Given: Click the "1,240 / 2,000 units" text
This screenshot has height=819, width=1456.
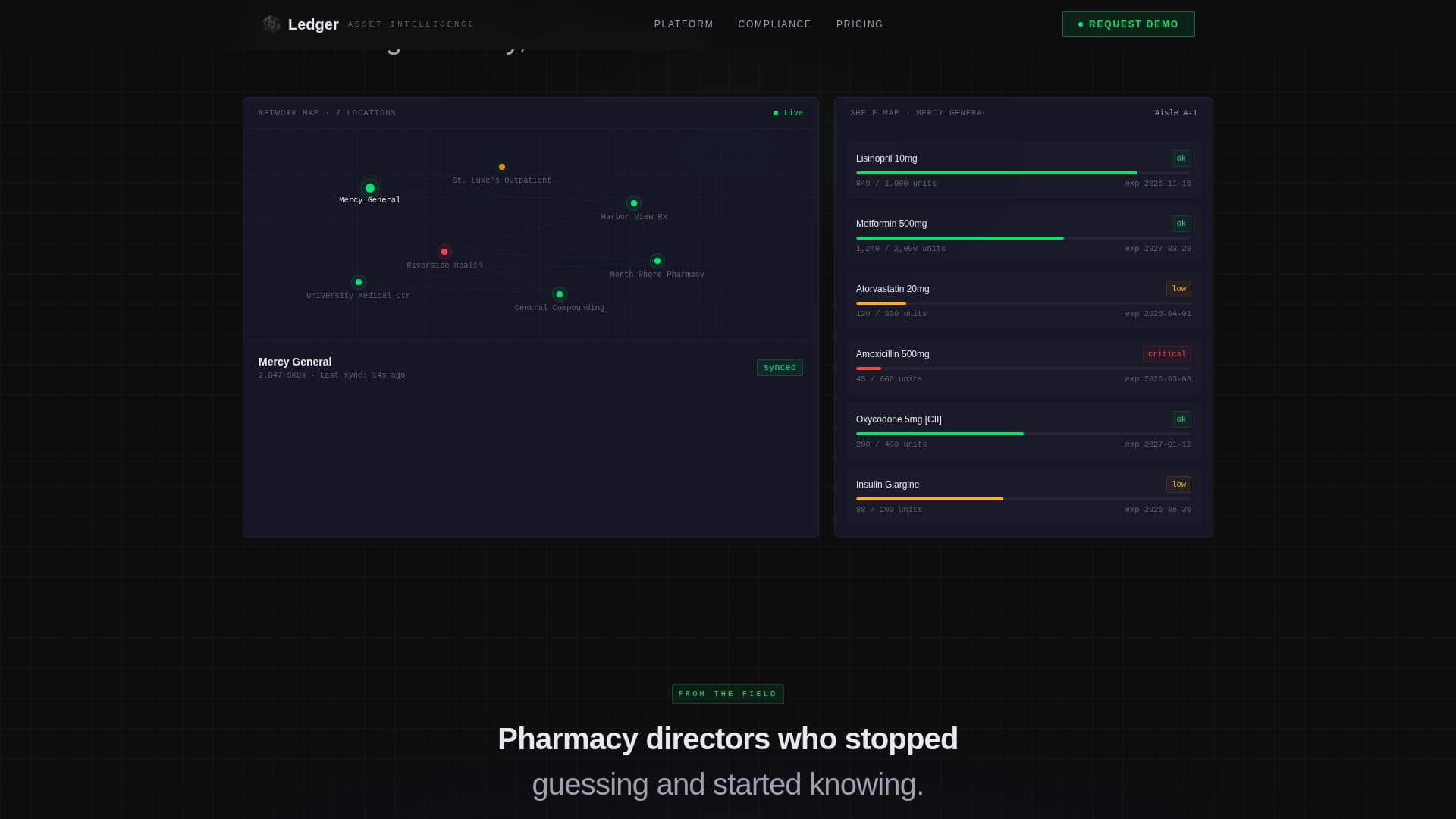Looking at the screenshot, I should (x=901, y=249).
